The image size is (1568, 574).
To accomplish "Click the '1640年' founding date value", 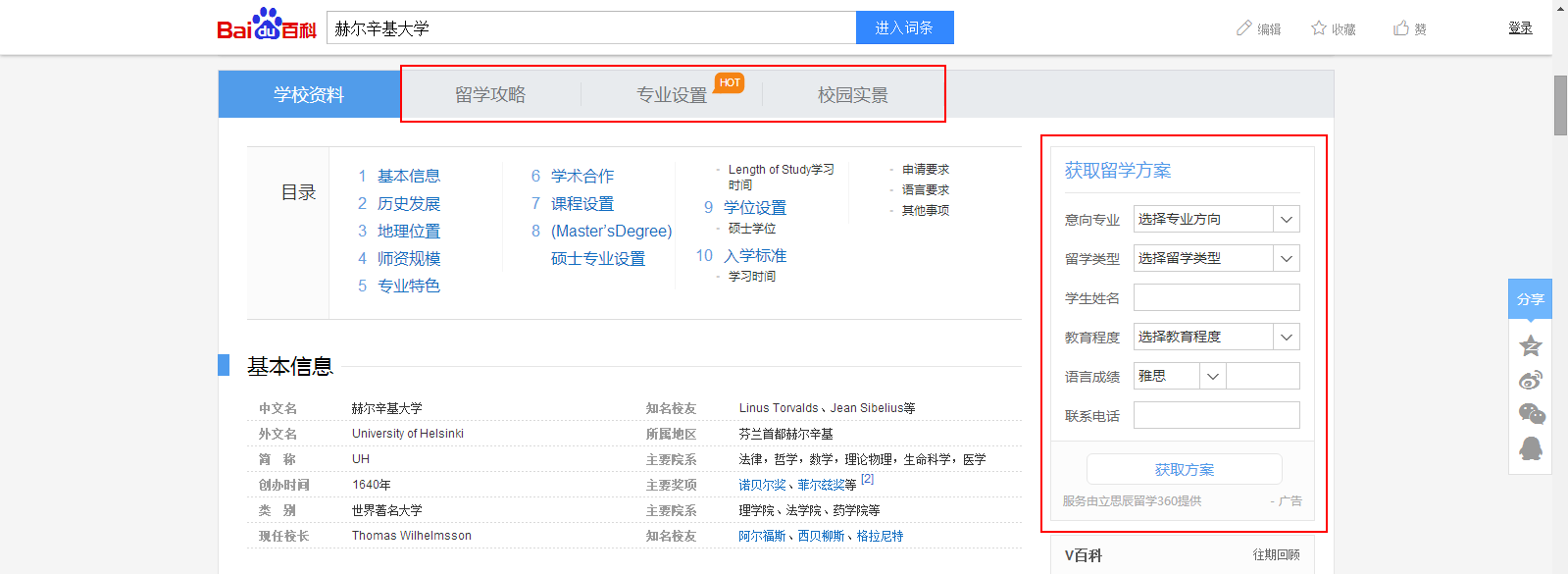I will [x=372, y=485].
